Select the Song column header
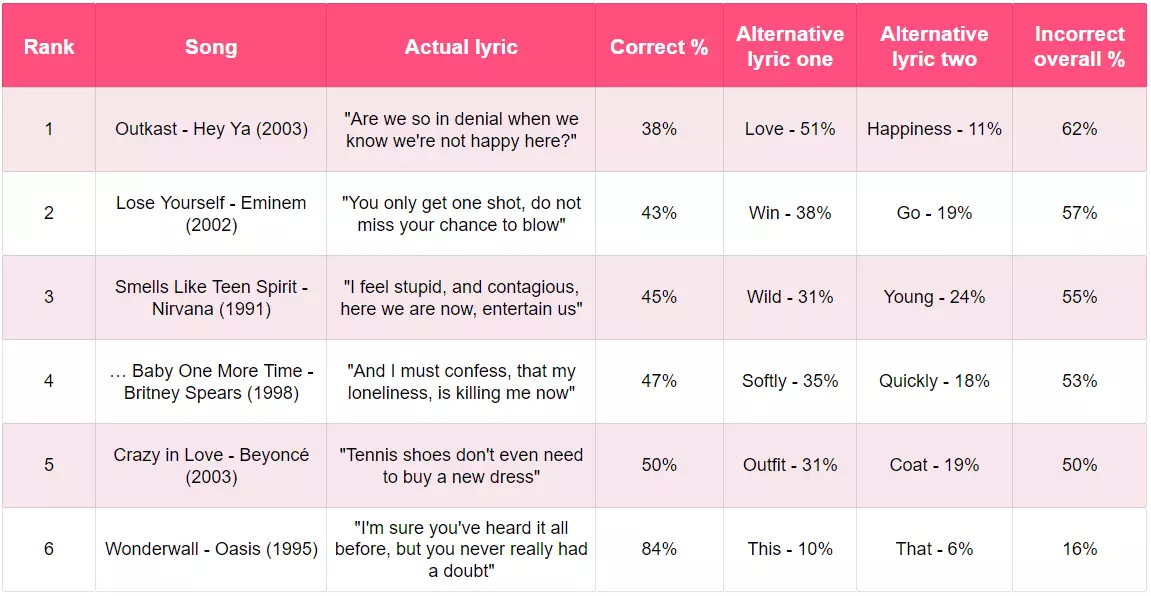The height and width of the screenshot is (596, 1151). point(211,47)
